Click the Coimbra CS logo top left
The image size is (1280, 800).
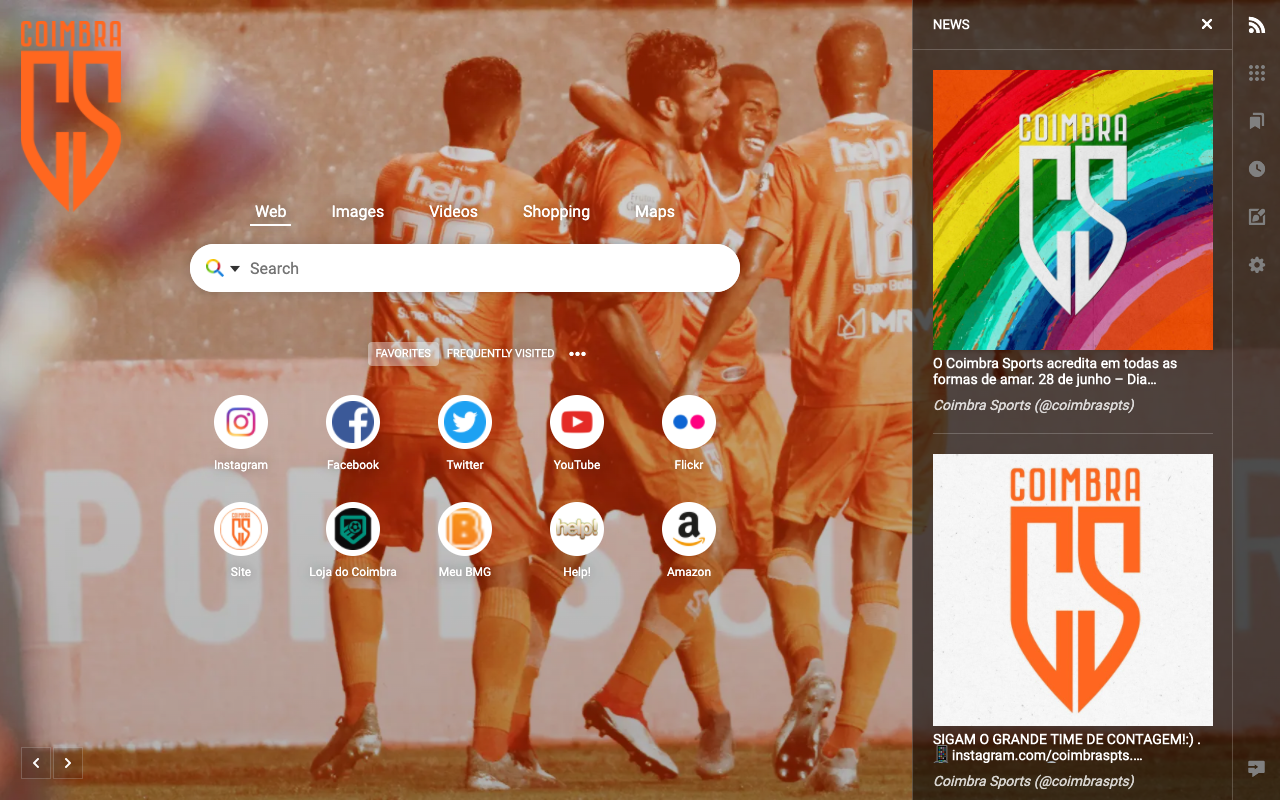coord(71,116)
